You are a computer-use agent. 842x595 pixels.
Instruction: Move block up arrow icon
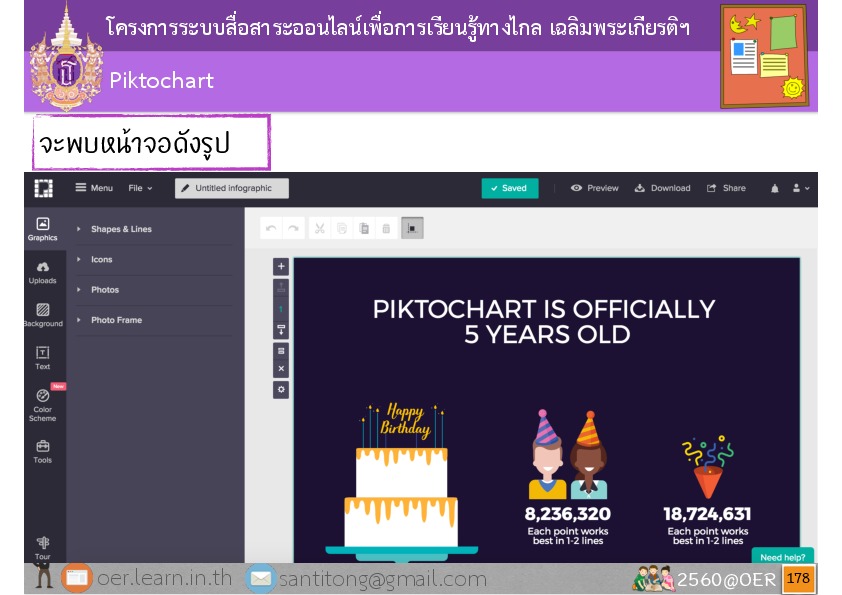281,288
